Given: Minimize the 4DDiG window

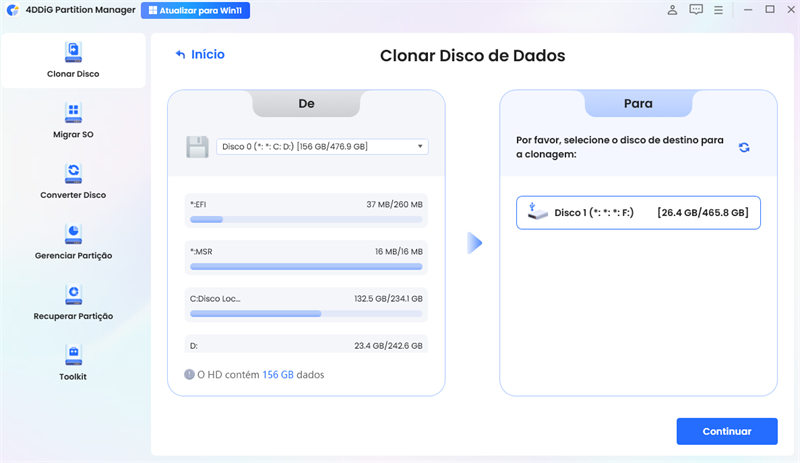Looking at the screenshot, I should 748,10.
